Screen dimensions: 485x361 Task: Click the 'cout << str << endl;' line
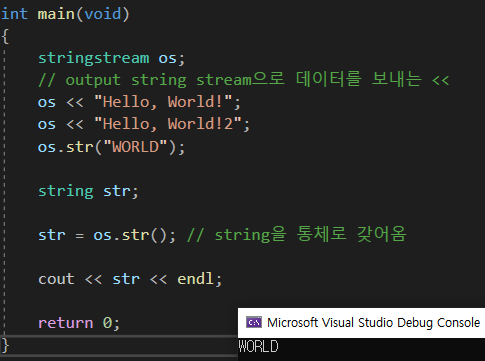(130, 279)
